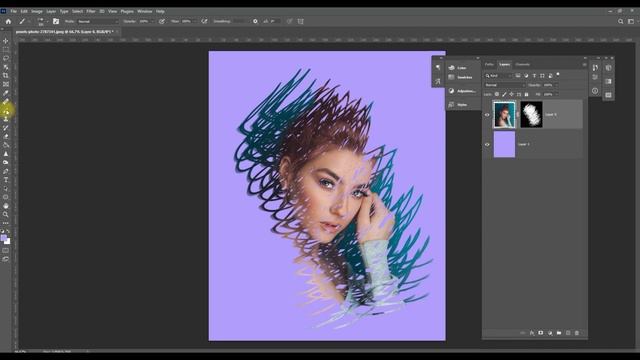Select the black-and-white layer mask thumbnail
640x360 pixels.
531,115
